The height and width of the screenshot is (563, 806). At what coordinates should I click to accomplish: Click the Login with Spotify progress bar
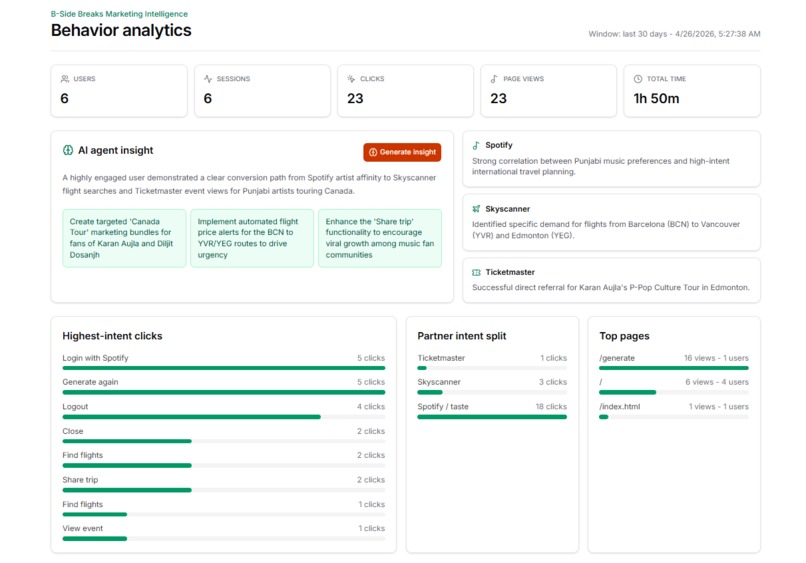click(x=224, y=368)
